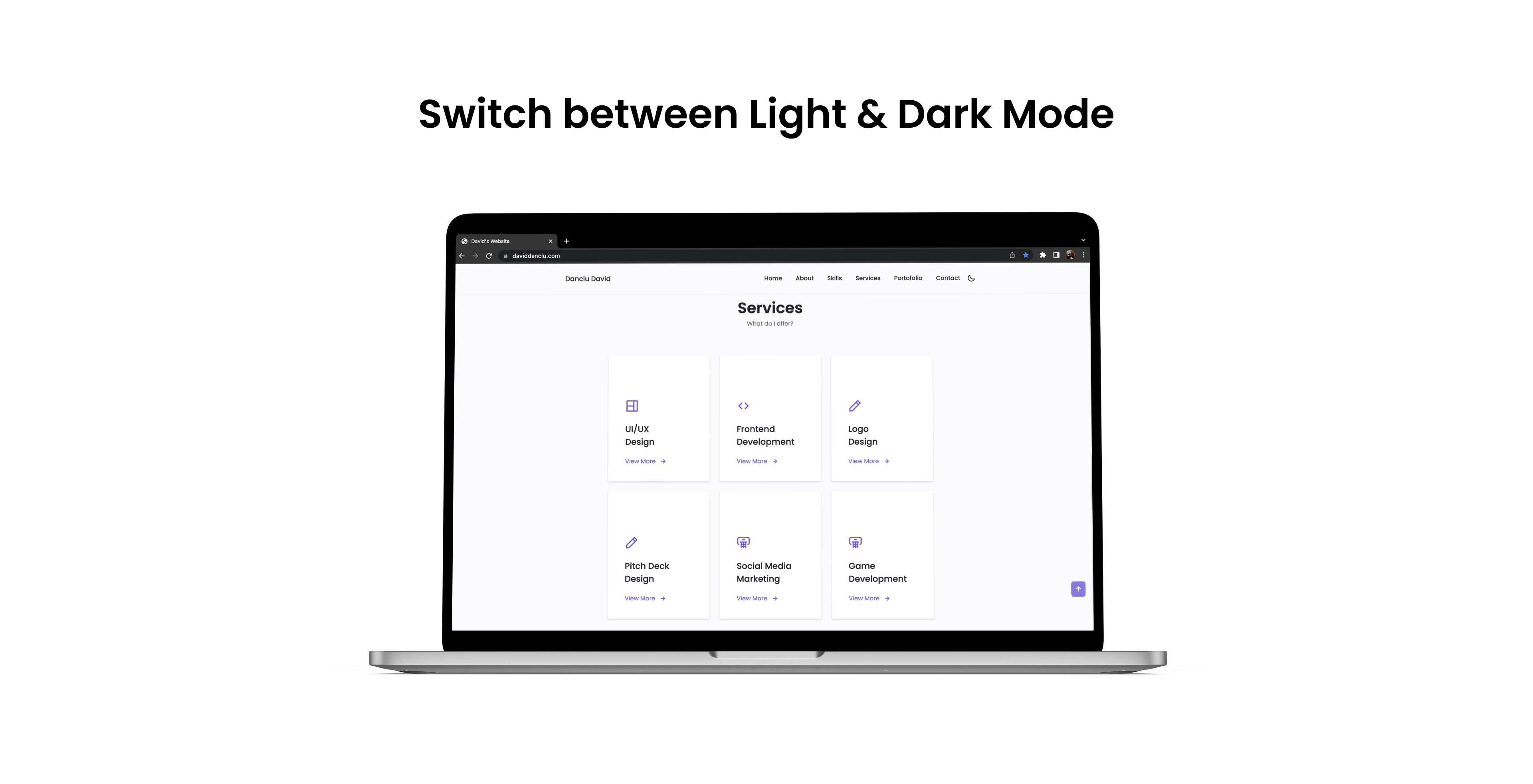Screen dimensions: 1533x784
Task: Click the Frontend Development code icon
Action: point(743,406)
